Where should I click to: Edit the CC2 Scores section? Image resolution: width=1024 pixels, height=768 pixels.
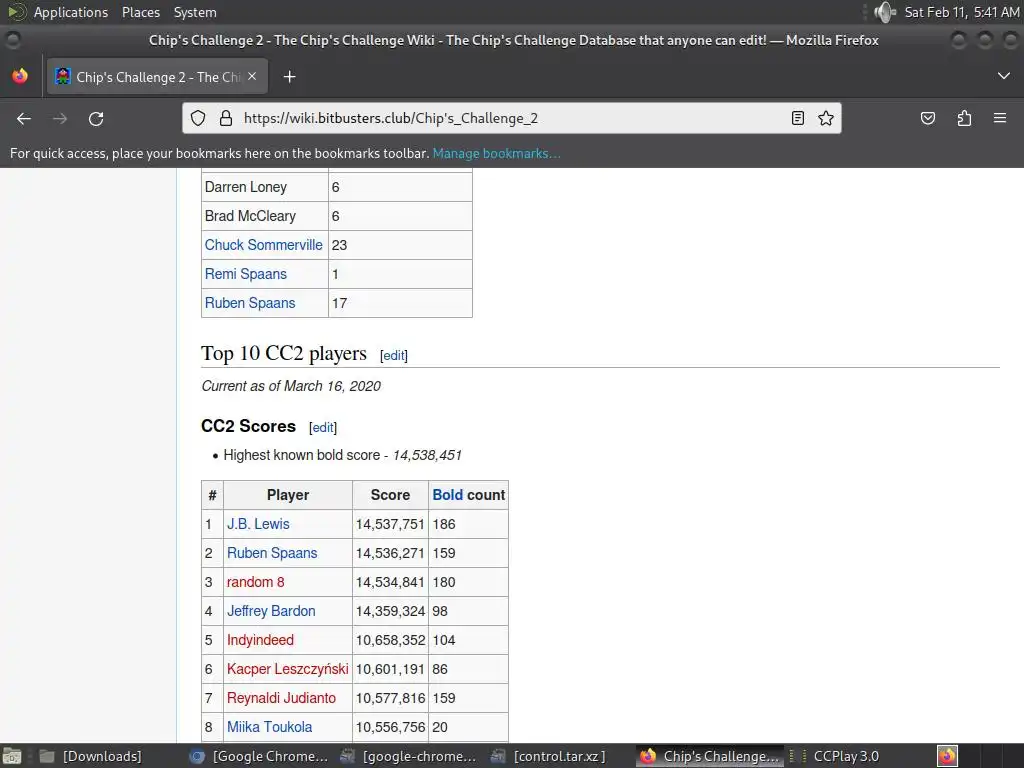(323, 427)
